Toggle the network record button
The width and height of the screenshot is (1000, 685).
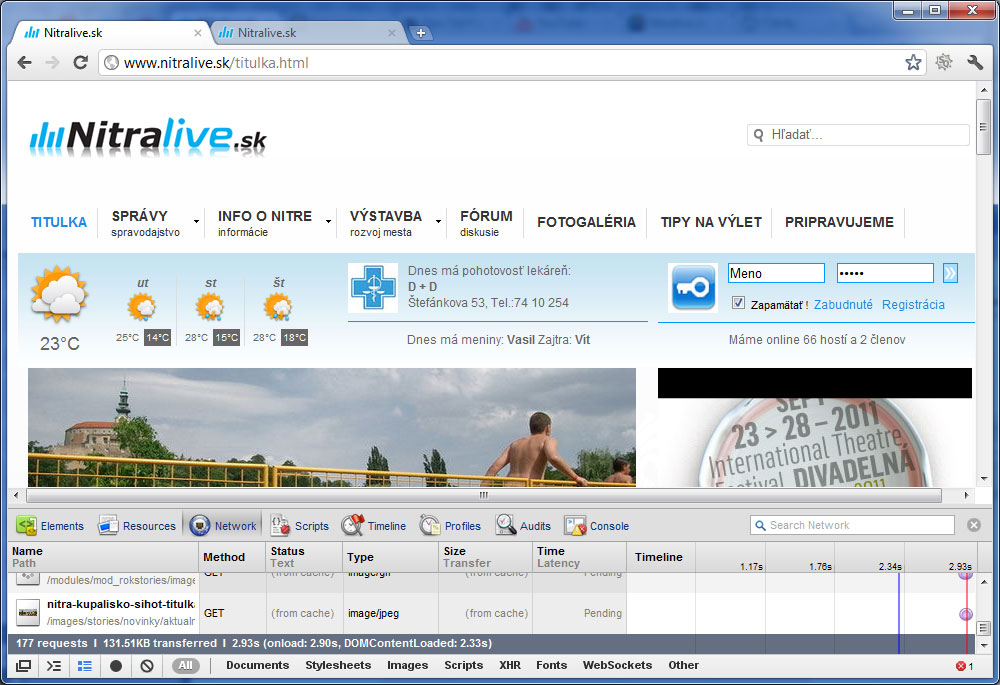click(116, 666)
